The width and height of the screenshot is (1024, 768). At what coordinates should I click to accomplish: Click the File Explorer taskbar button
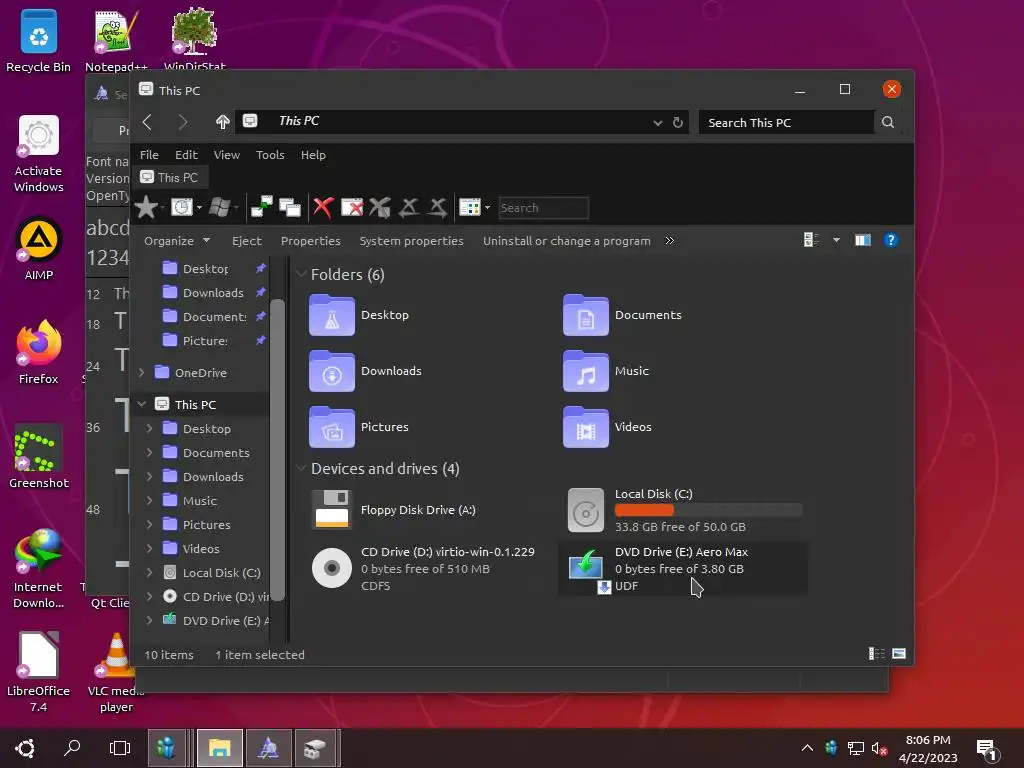tap(219, 748)
